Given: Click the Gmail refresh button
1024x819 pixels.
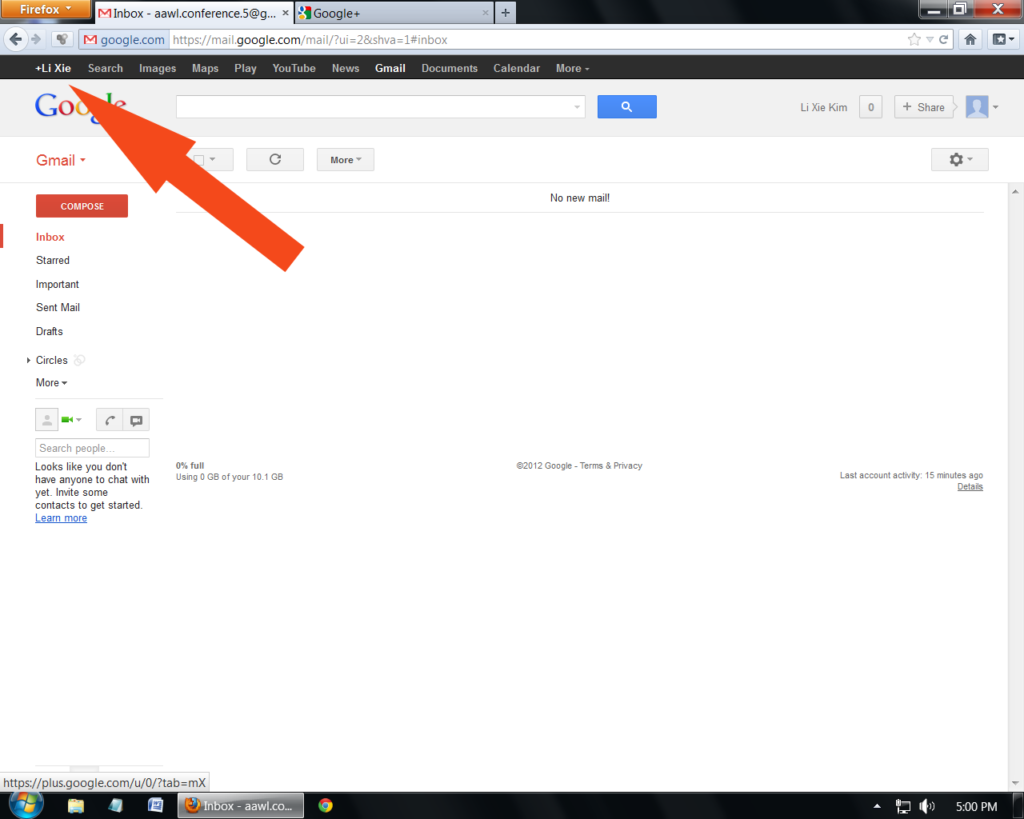Looking at the screenshot, I should pyautogui.click(x=275, y=159).
